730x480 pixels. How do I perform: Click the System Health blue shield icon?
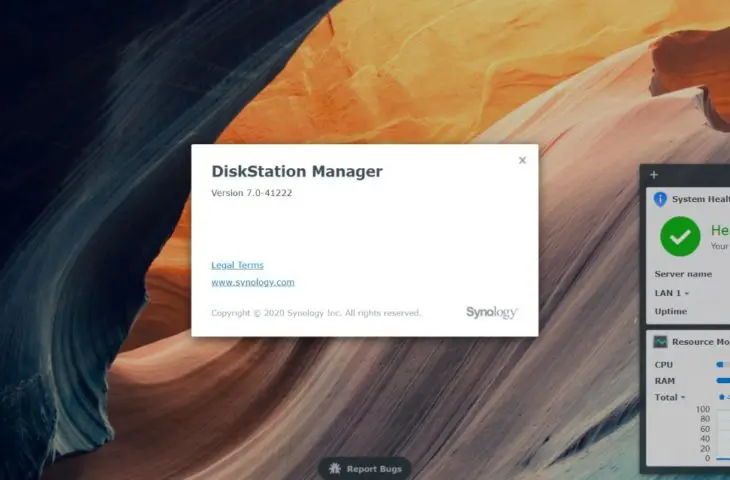click(x=660, y=199)
